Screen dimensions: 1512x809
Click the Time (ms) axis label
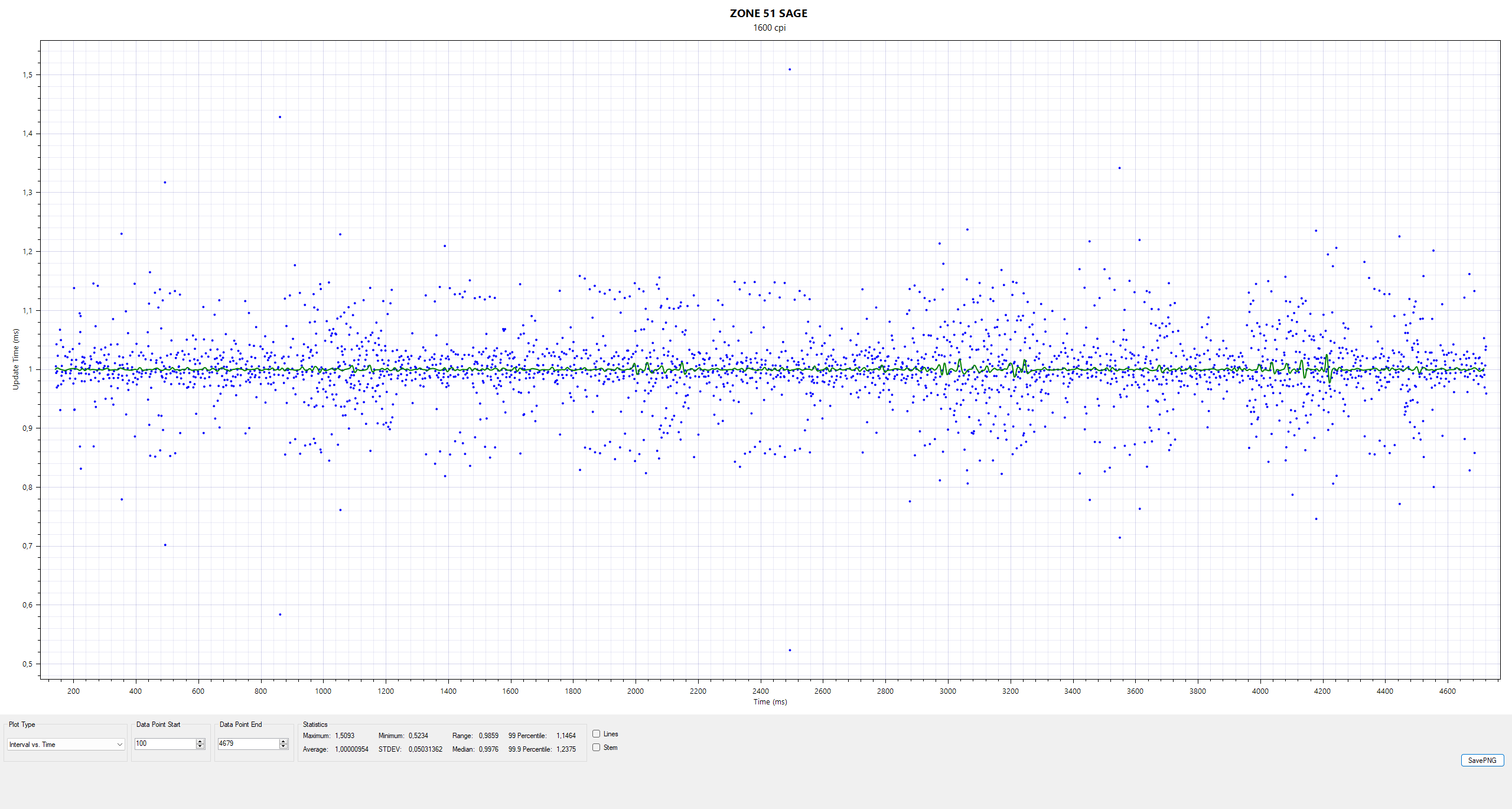[770, 702]
